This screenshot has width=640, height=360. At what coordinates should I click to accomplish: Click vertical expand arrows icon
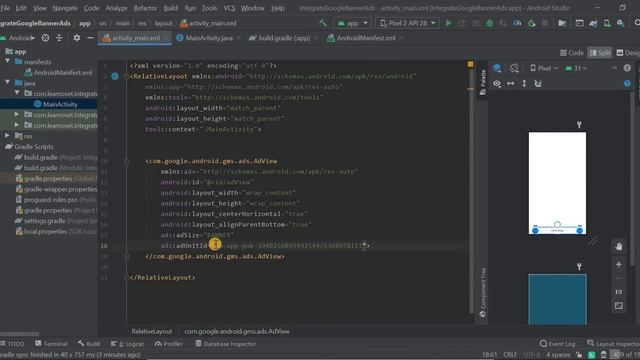[x=524, y=84]
